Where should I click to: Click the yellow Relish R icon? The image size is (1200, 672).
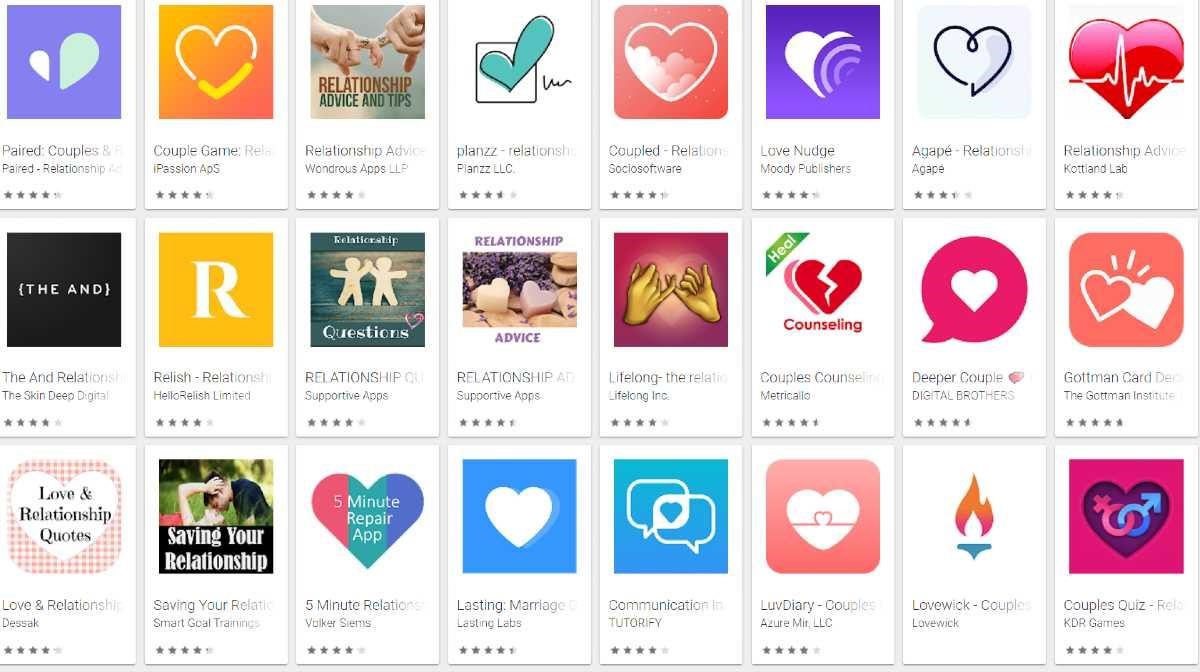point(216,290)
